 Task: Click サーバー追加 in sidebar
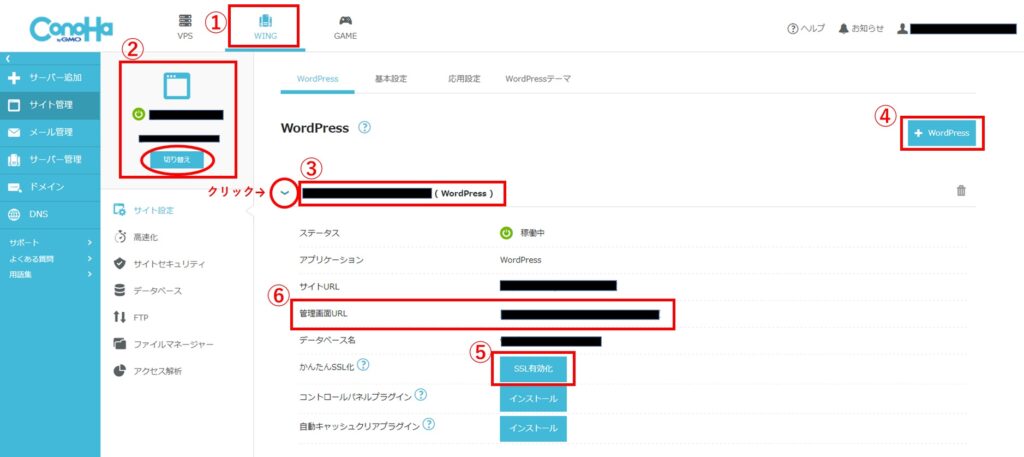tap(50, 78)
